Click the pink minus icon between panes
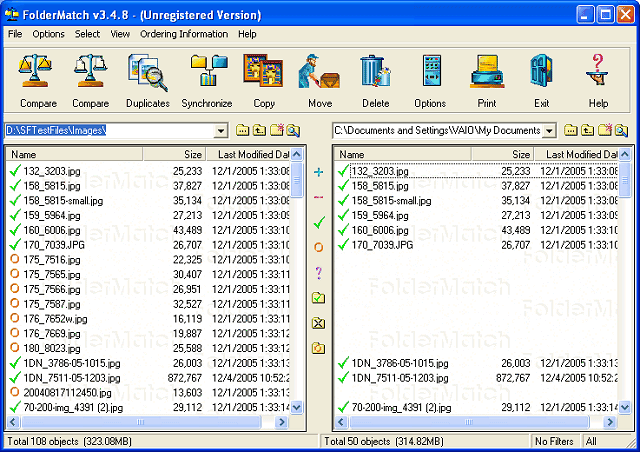The width and height of the screenshot is (640, 452). 318,198
